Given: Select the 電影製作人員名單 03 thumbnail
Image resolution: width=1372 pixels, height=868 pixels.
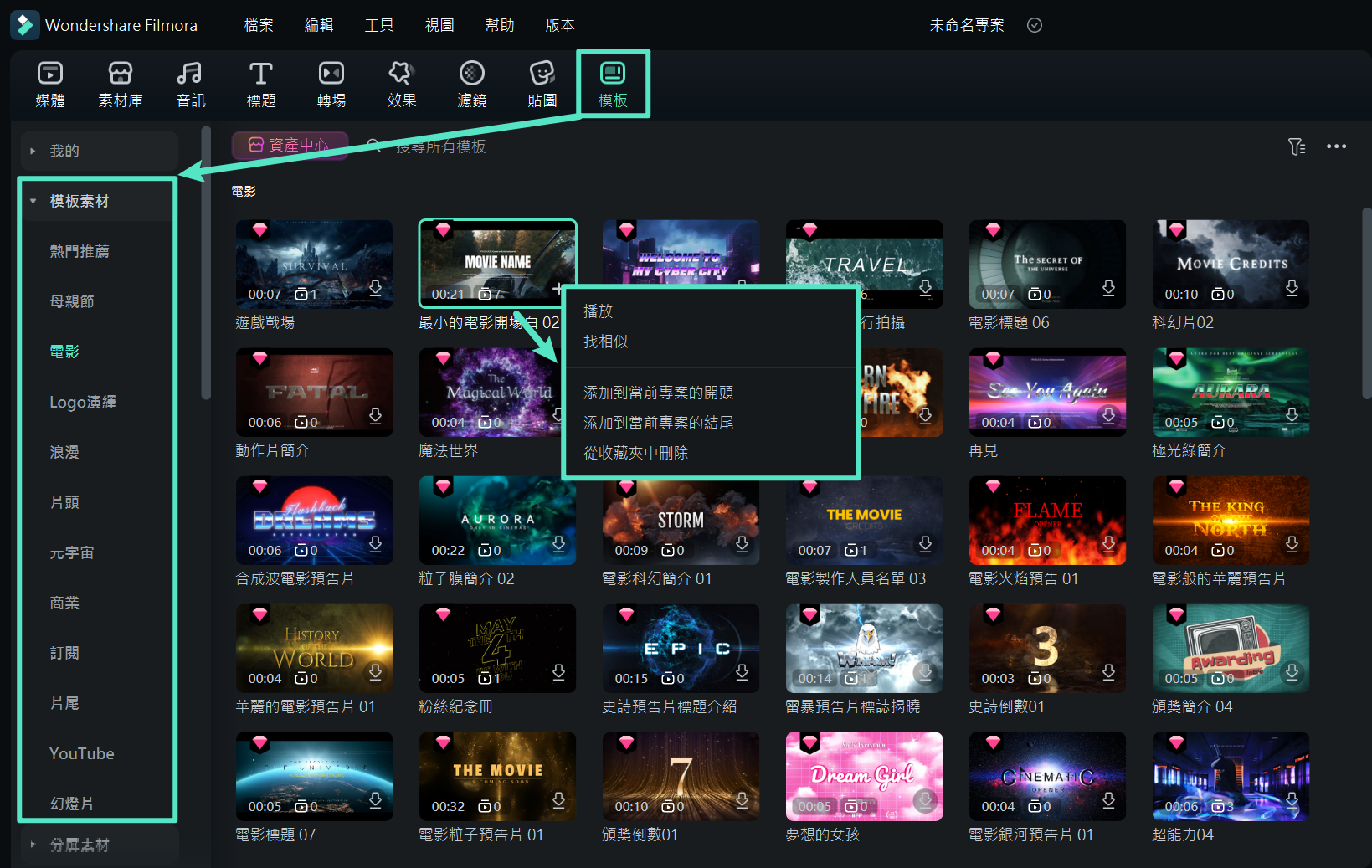Looking at the screenshot, I should tap(864, 520).
